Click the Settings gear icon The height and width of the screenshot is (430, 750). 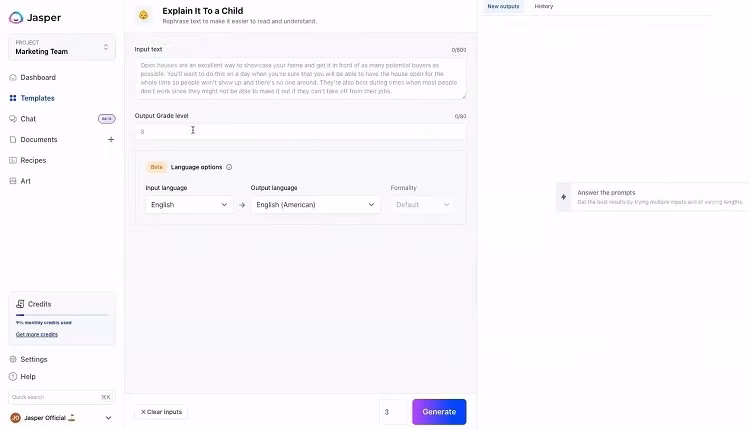click(x=12, y=359)
